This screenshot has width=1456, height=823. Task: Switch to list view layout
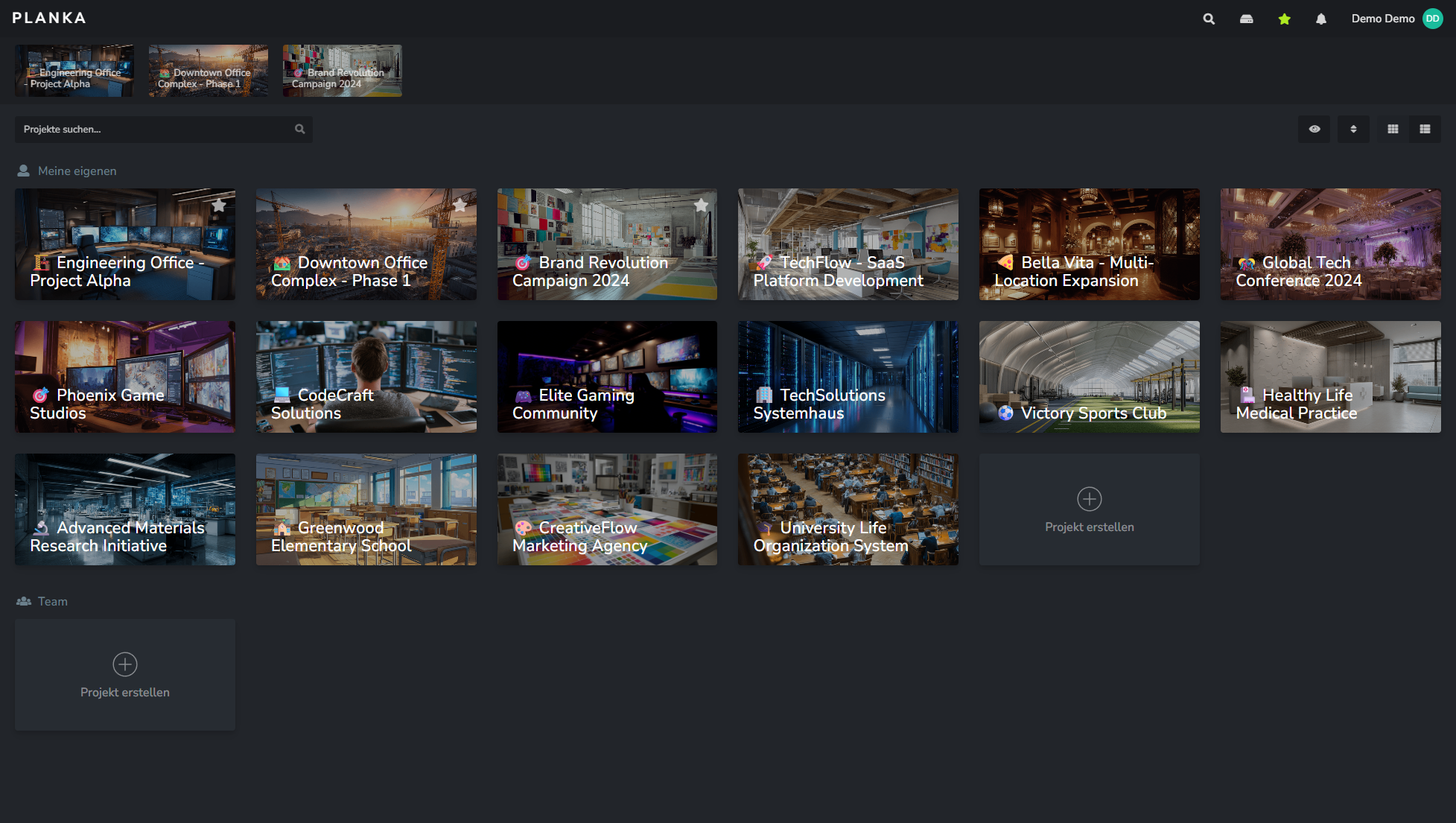coord(1425,129)
